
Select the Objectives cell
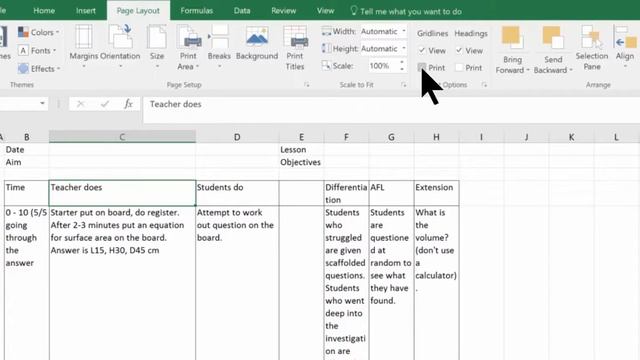click(x=302, y=162)
